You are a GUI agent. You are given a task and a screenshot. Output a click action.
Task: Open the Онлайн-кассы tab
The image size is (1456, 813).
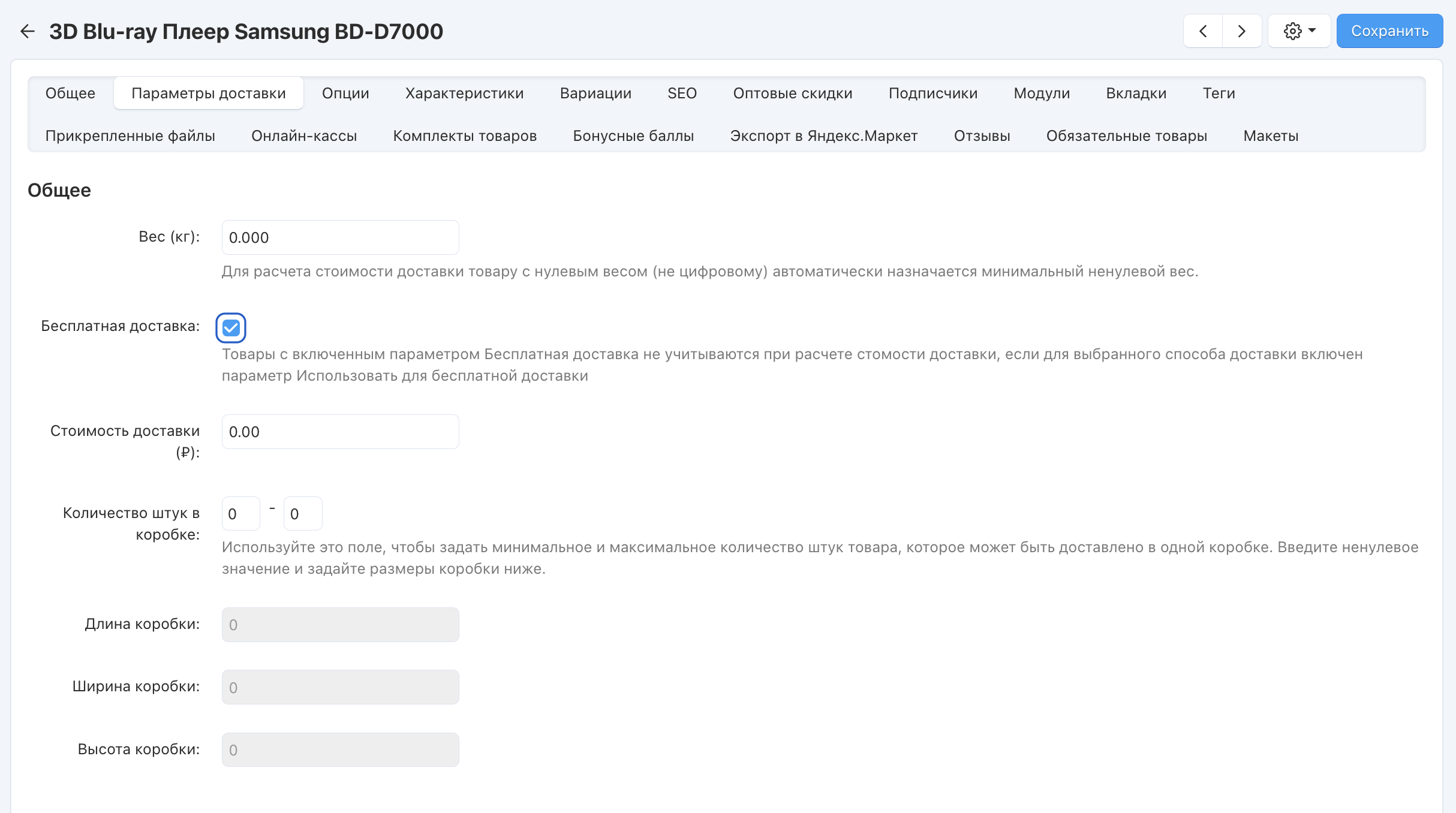304,135
